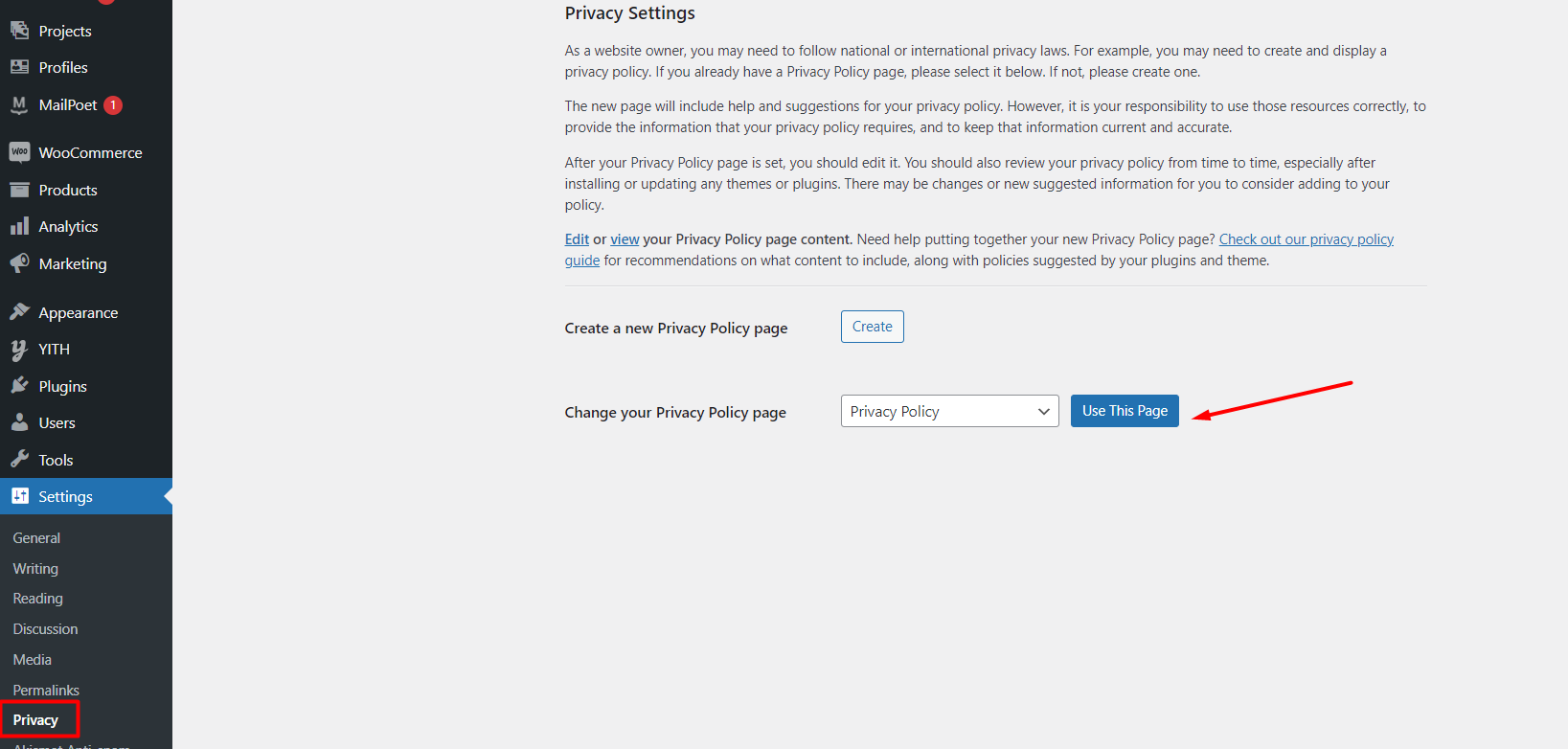
Task: Select the Privacy submenu item
Action: click(x=35, y=720)
